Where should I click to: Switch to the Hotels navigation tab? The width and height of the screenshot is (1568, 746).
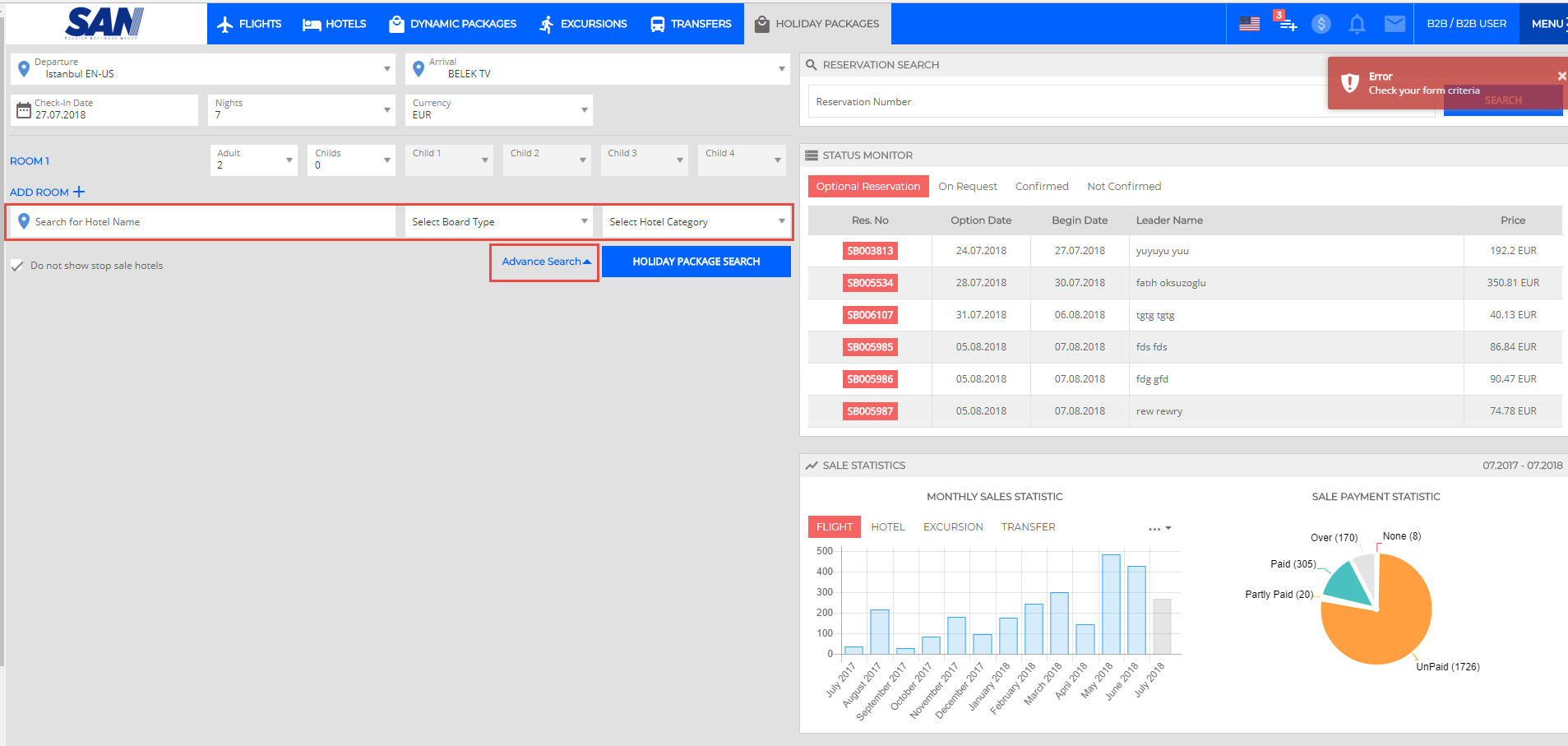334,24
